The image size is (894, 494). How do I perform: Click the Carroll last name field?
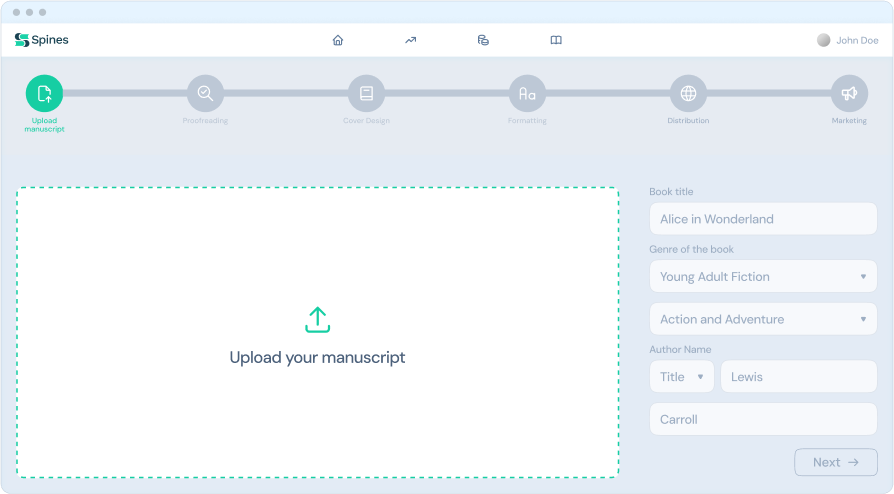(x=763, y=420)
